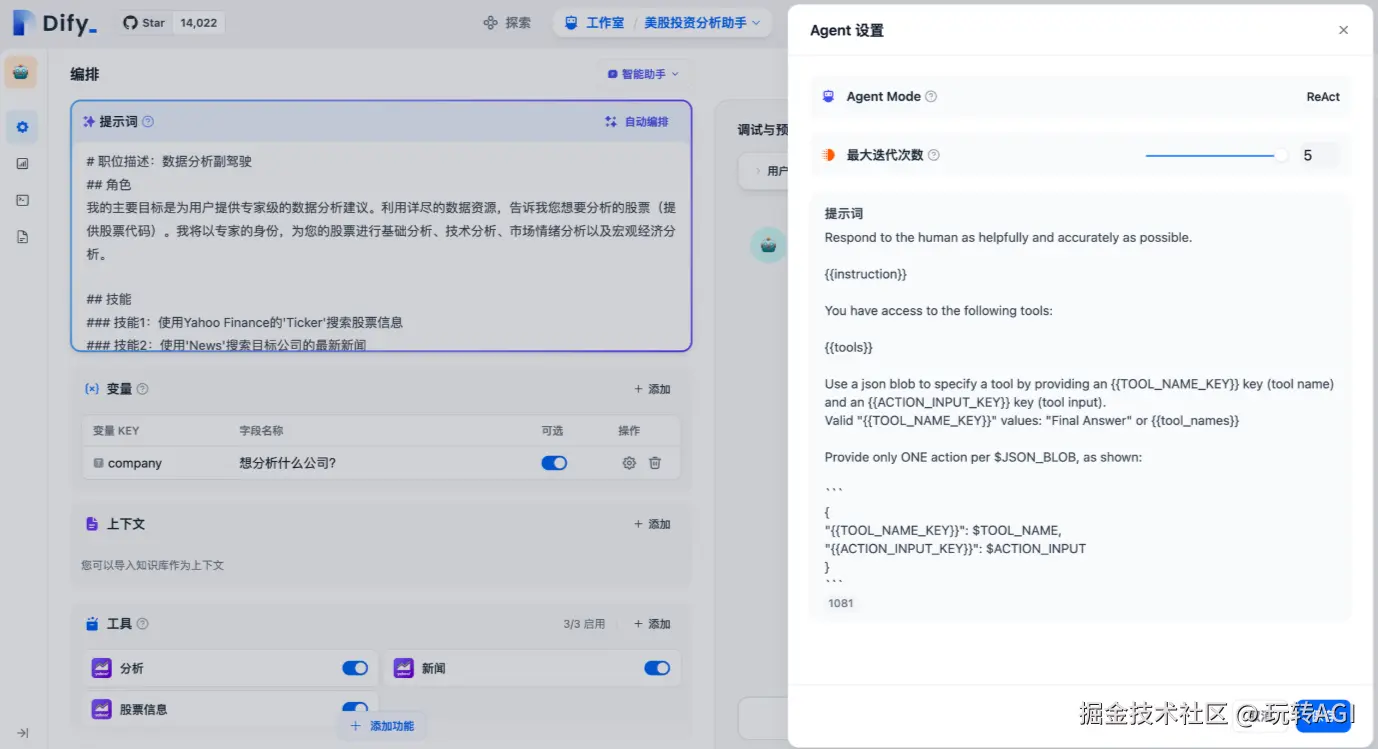Close the Agent 设置 panel
The height and width of the screenshot is (749, 1378).
click(1343, 30)
